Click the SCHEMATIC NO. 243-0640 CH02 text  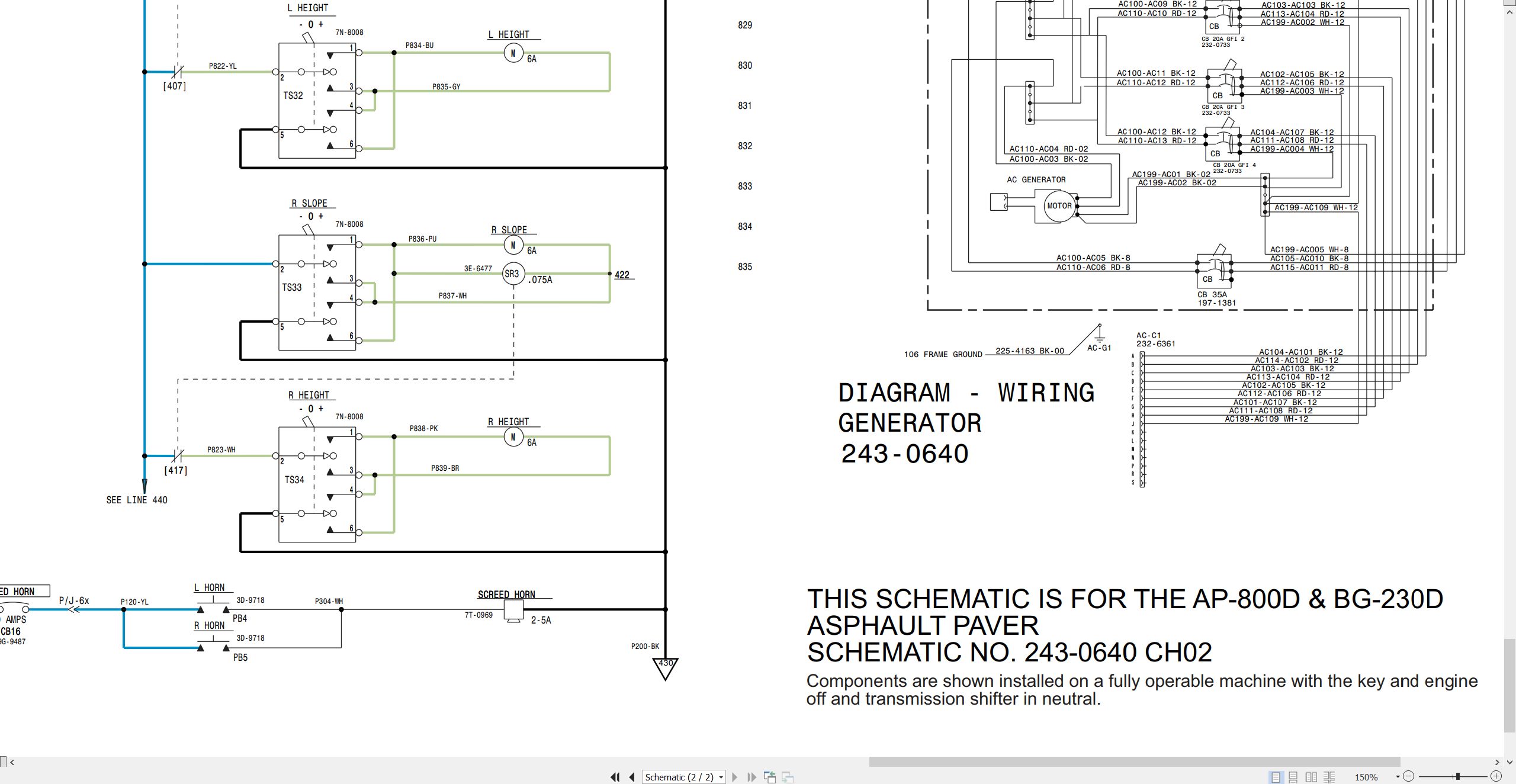coord(1010,652)
